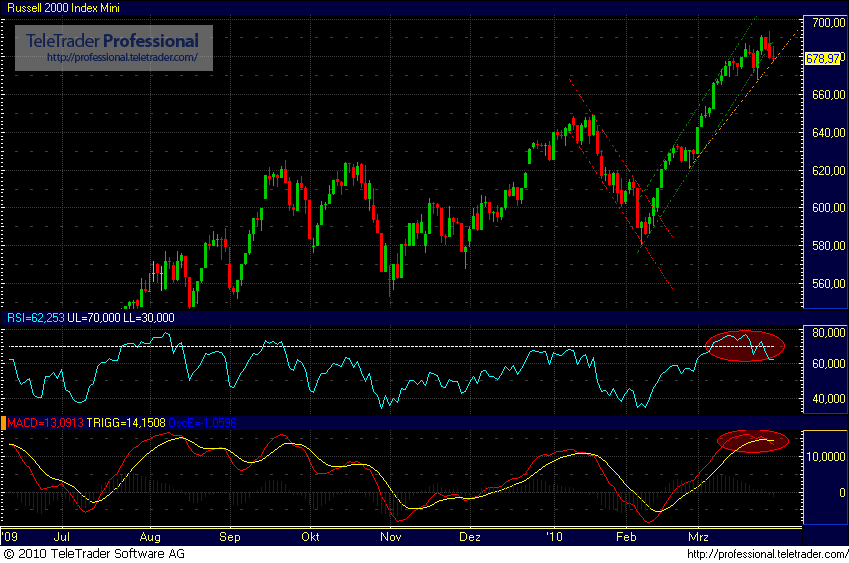Click the TRIGG=14,1508 trigger label
This screenshot has height=563, width=849.
[x=126, y=423]
